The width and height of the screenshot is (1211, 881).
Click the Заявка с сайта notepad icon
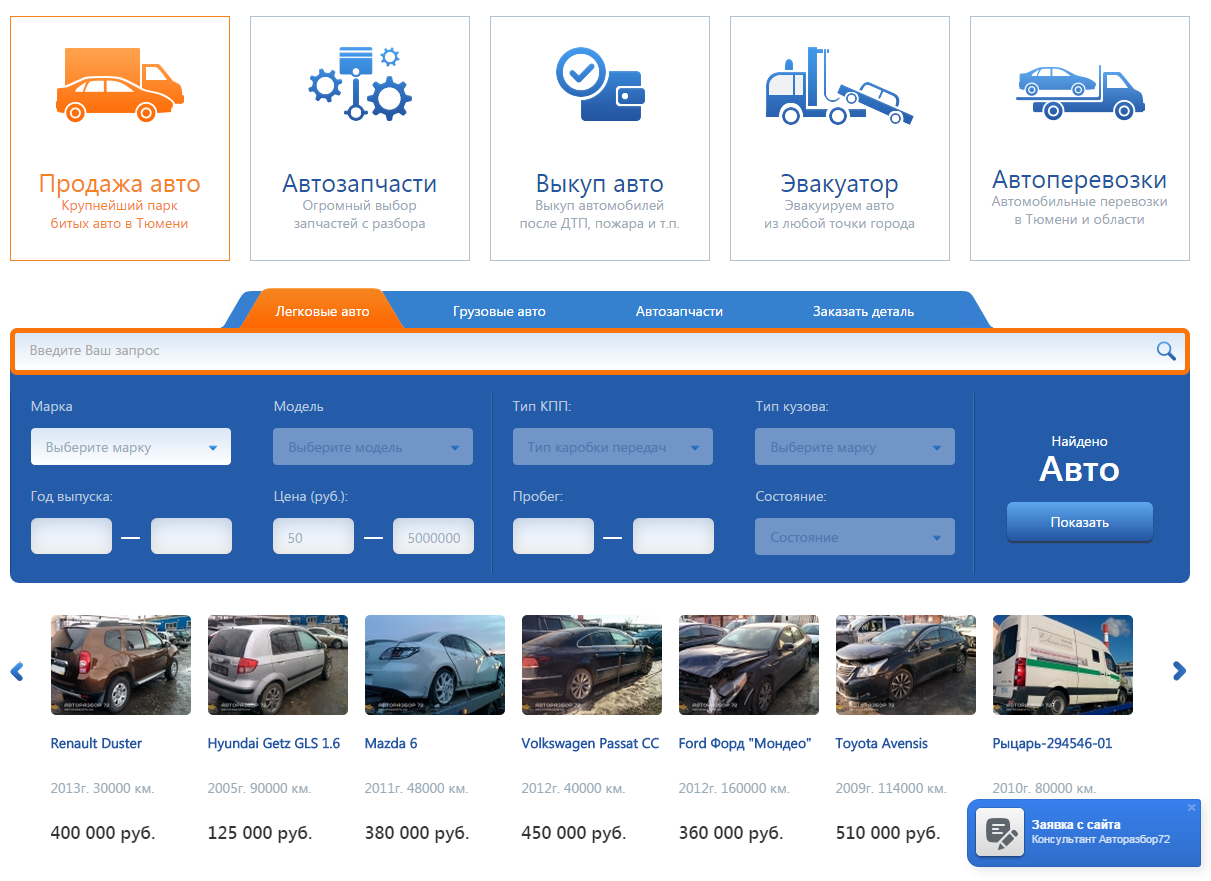(x=999, y=831)
